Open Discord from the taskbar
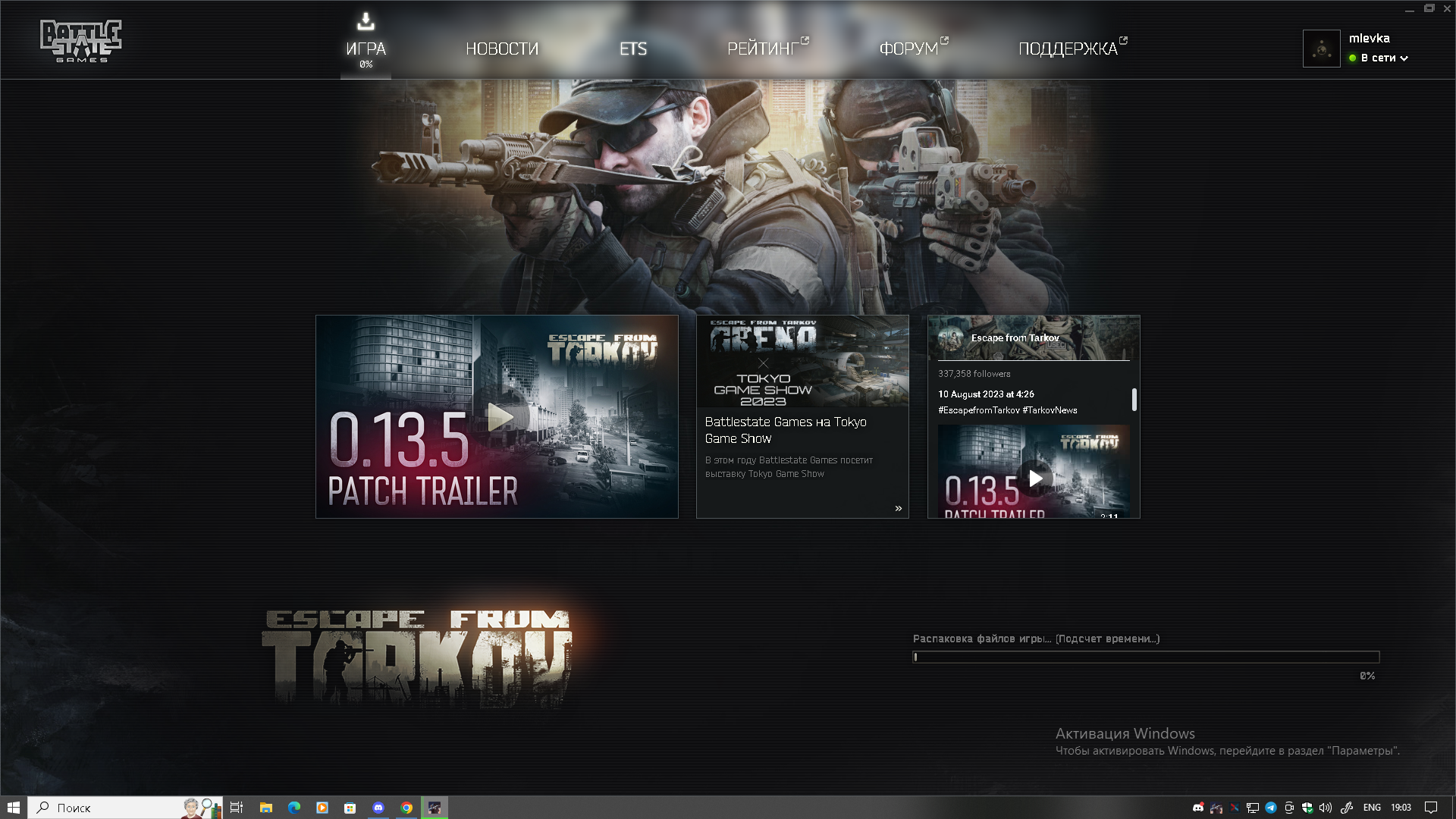This screenshot has width=1456, height=819. 378,808
